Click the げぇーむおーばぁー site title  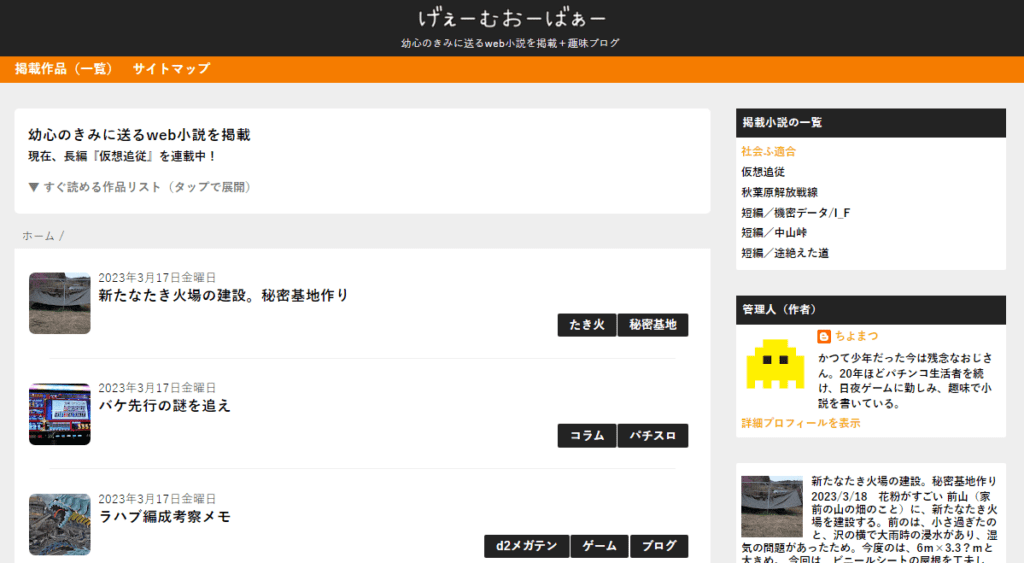tap(511, 18)
